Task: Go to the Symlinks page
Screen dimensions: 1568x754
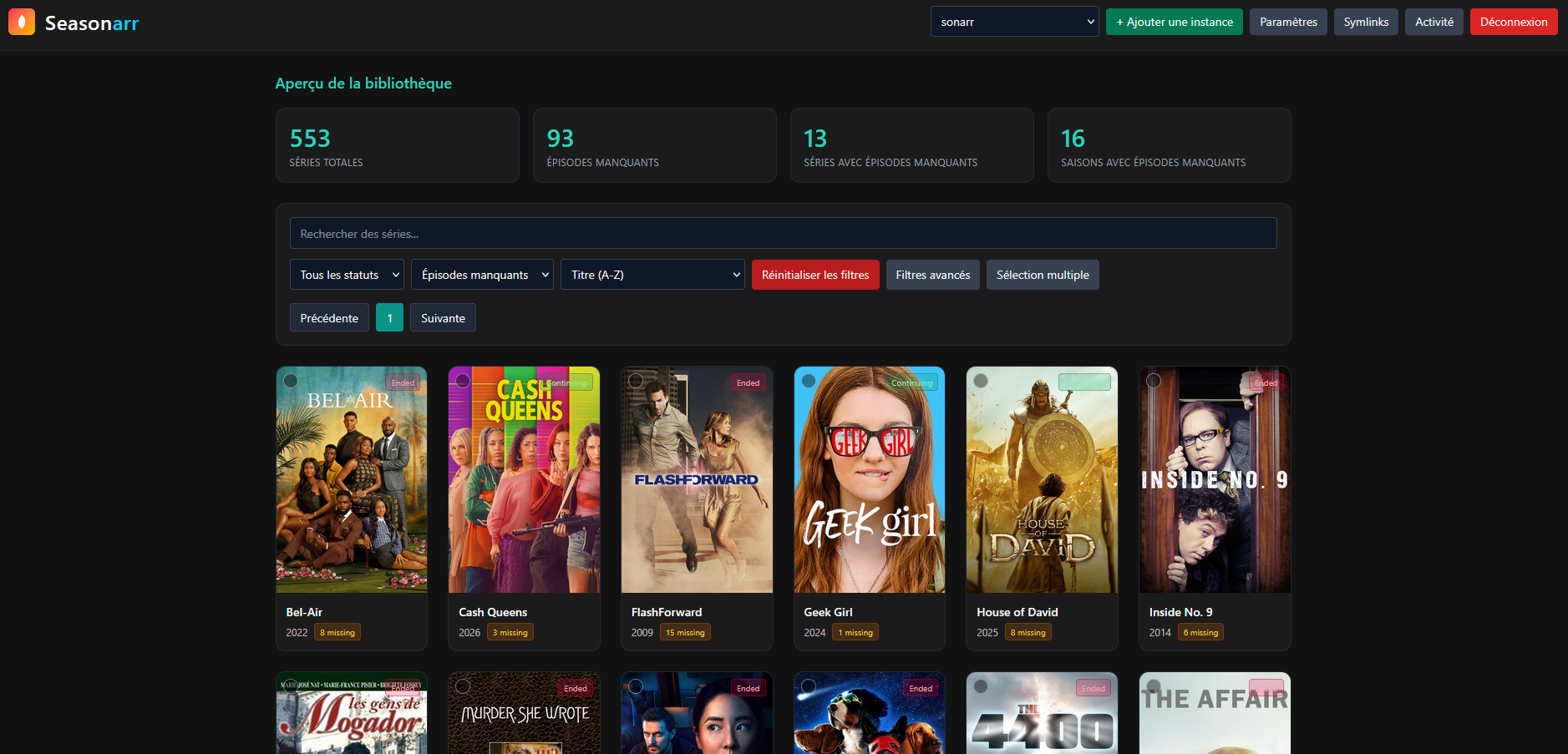Action: pyautogui.click(x=1365, y=22)
